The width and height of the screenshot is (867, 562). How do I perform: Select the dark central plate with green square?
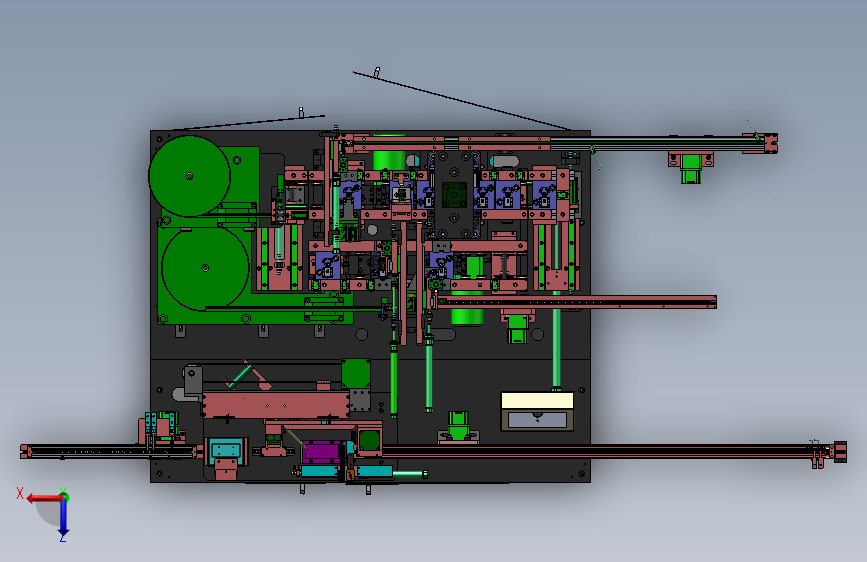(x=454, y=194)
